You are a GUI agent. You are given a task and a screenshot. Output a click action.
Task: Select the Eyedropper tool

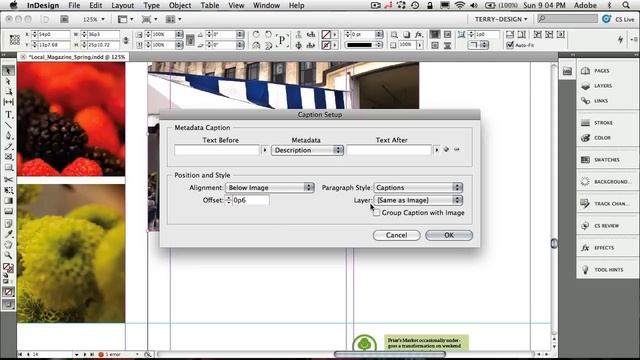[8, 234]
